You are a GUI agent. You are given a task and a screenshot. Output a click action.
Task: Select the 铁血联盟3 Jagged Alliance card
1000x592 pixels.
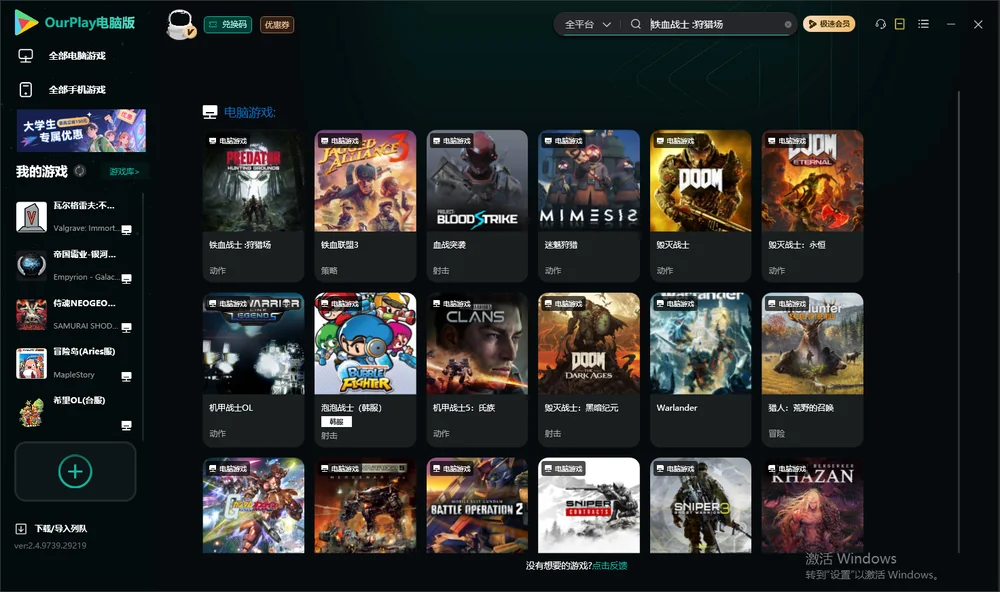pyautogui.click(x=365, y=205)
